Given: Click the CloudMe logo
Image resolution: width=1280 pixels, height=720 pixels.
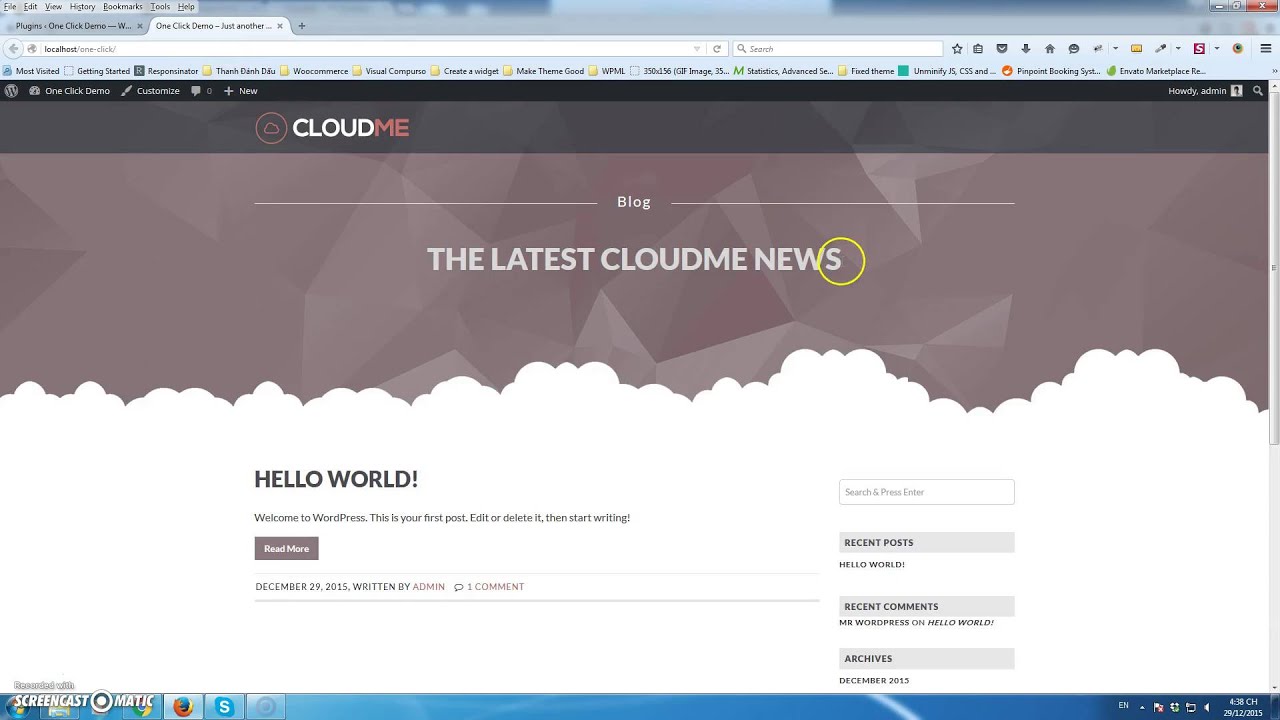Looking at the screenshot, I should tap(332, 128).
